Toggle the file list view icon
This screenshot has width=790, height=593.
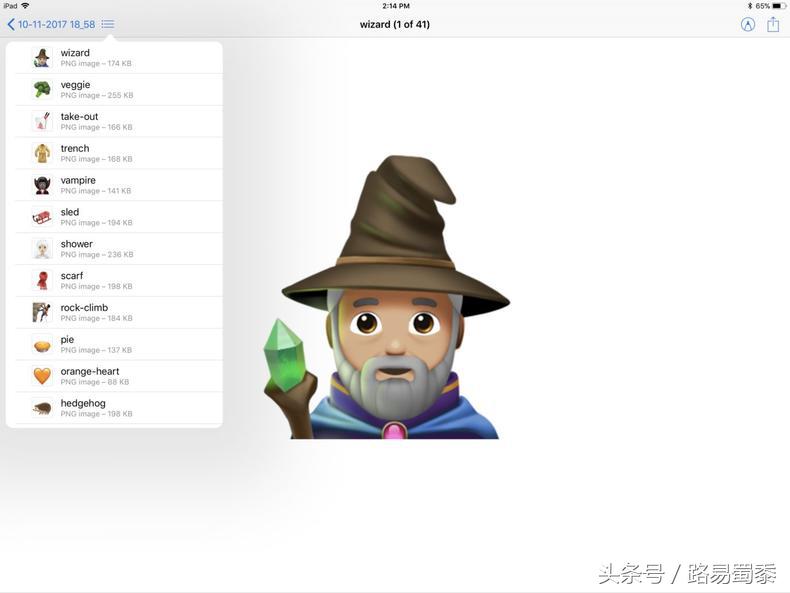(108, 24)
